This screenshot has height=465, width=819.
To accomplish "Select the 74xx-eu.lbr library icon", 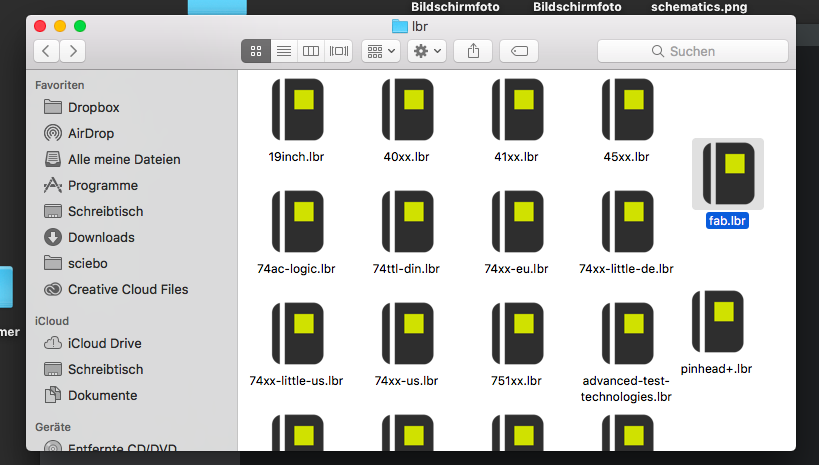I will 518,222.
